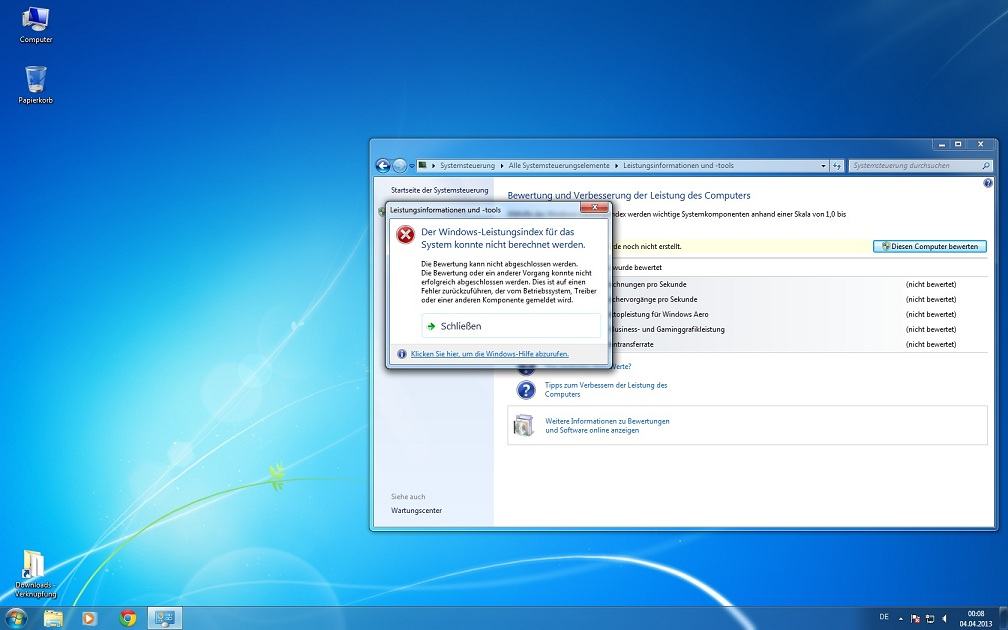This screenshot has height=630, width=1008.
Task: Click the network icon in system tray
Action: (x=930, y=618)
